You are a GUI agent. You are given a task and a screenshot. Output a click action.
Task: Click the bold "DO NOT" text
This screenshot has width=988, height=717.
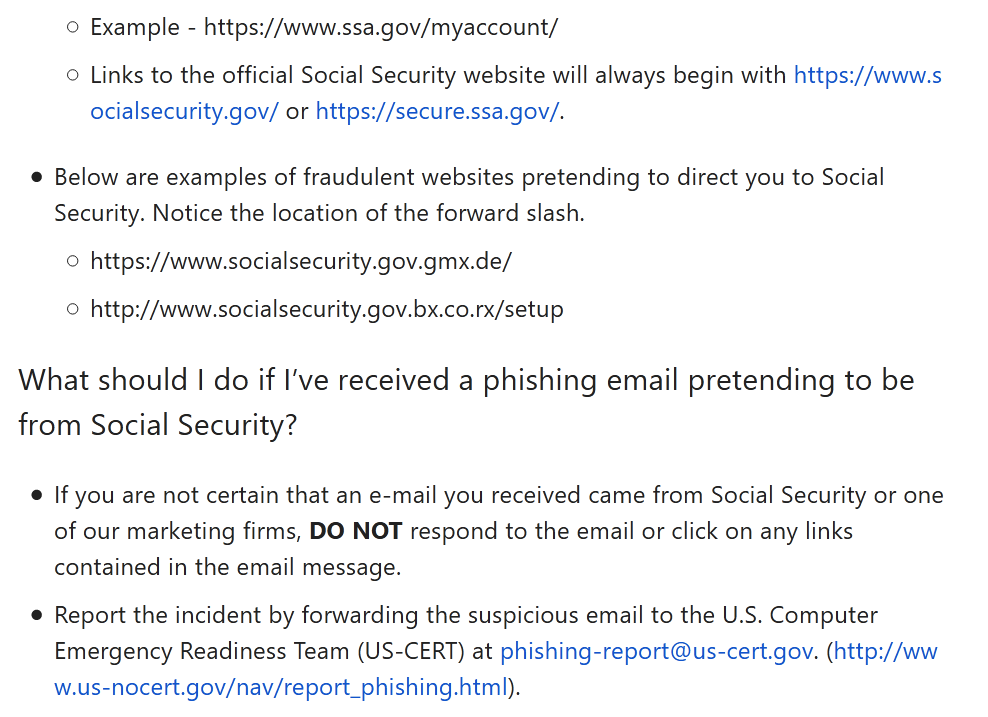(x=355, y=531)
